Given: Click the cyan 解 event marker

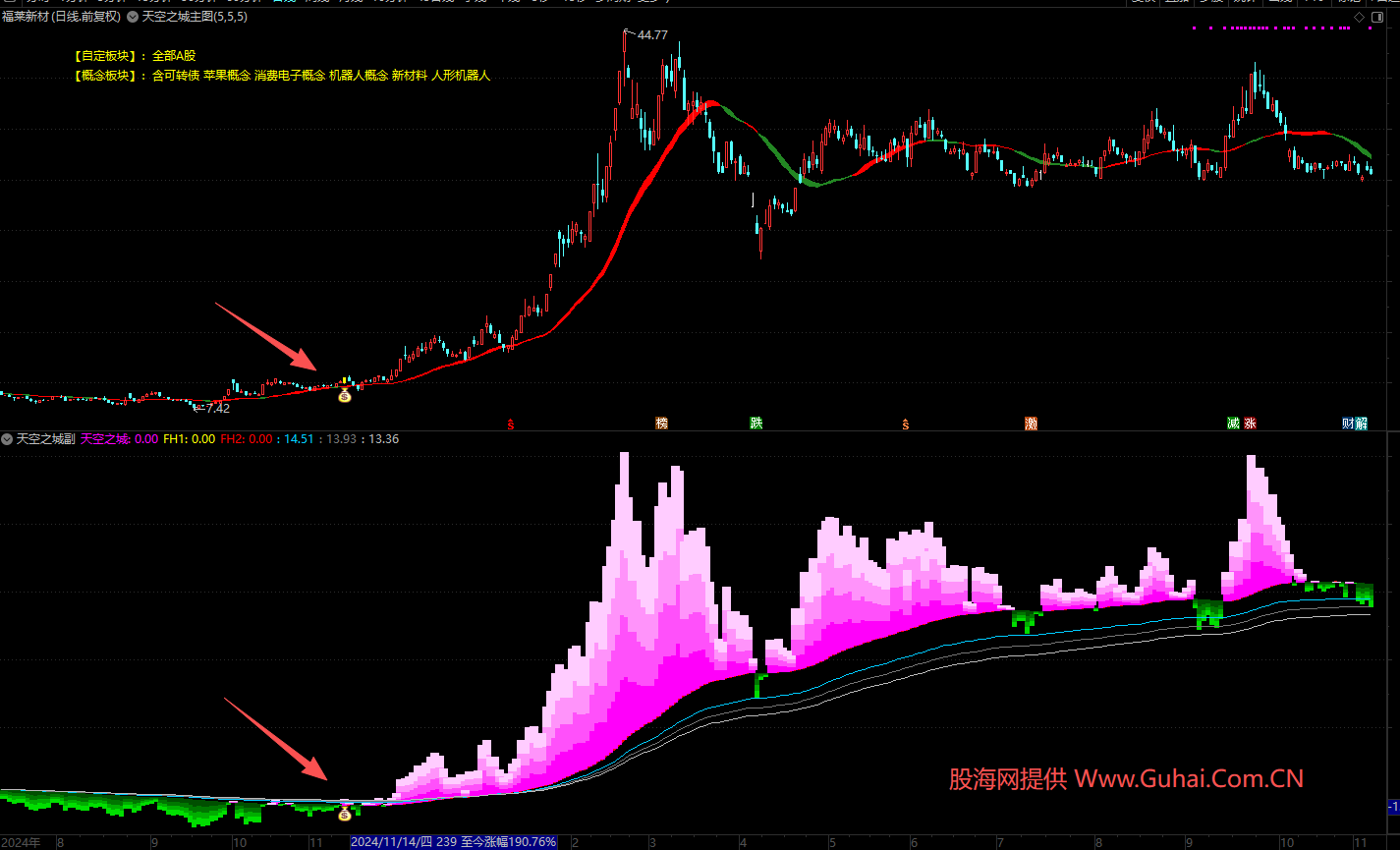Looking at the screenshot, I should coord(1361,424).
